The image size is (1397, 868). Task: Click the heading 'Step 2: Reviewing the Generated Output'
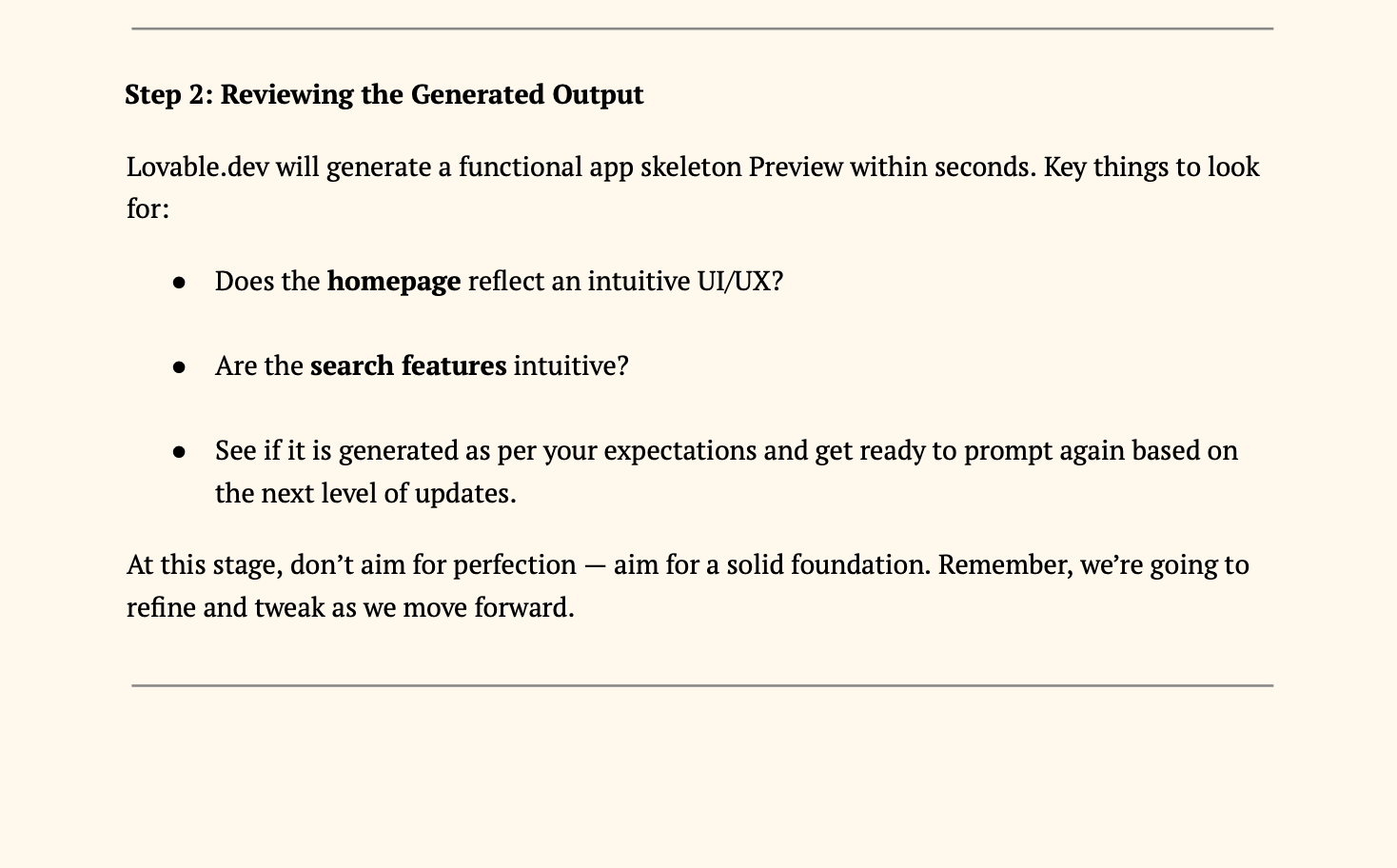coord(384,94)
